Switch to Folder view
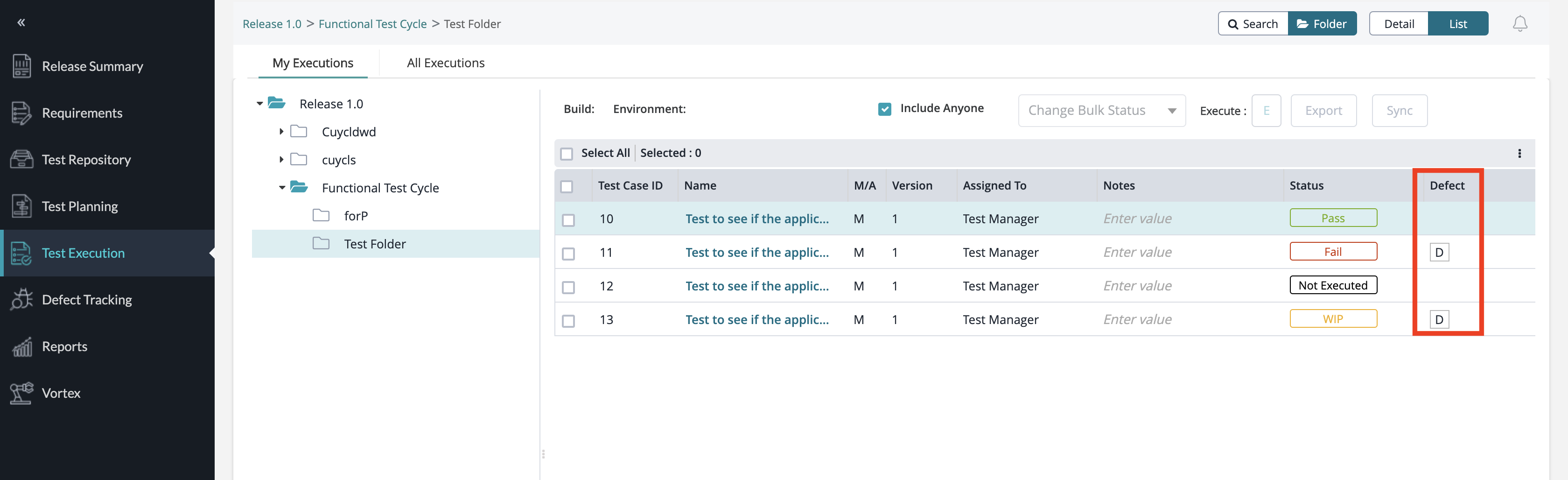This screenshot has height=480, width=1568. pos(1322,24)
